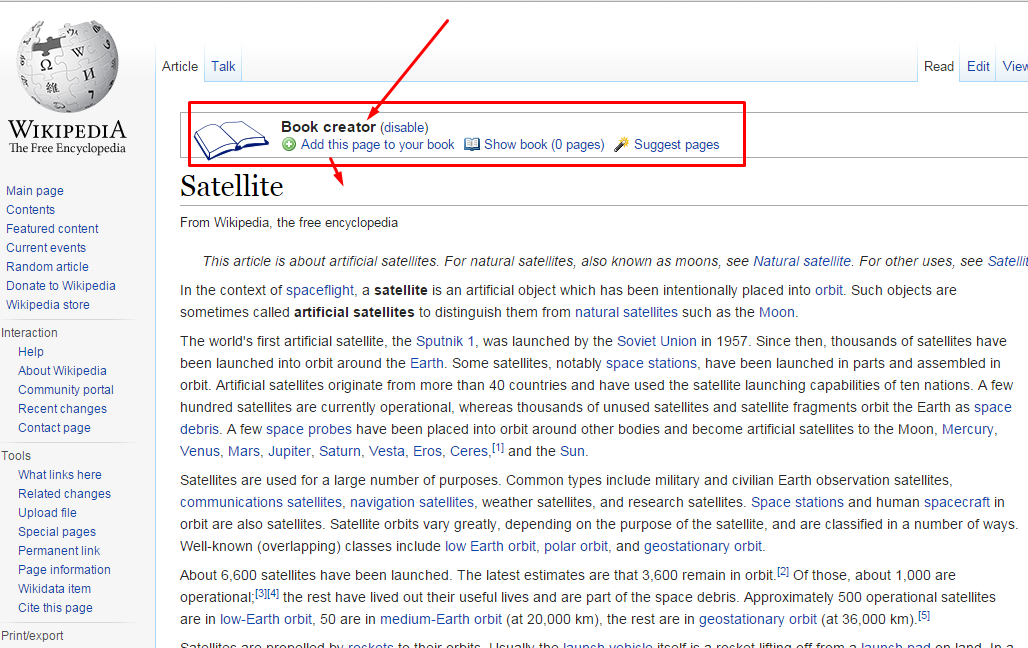Click the open book icon in Book creator

(231, 139)
